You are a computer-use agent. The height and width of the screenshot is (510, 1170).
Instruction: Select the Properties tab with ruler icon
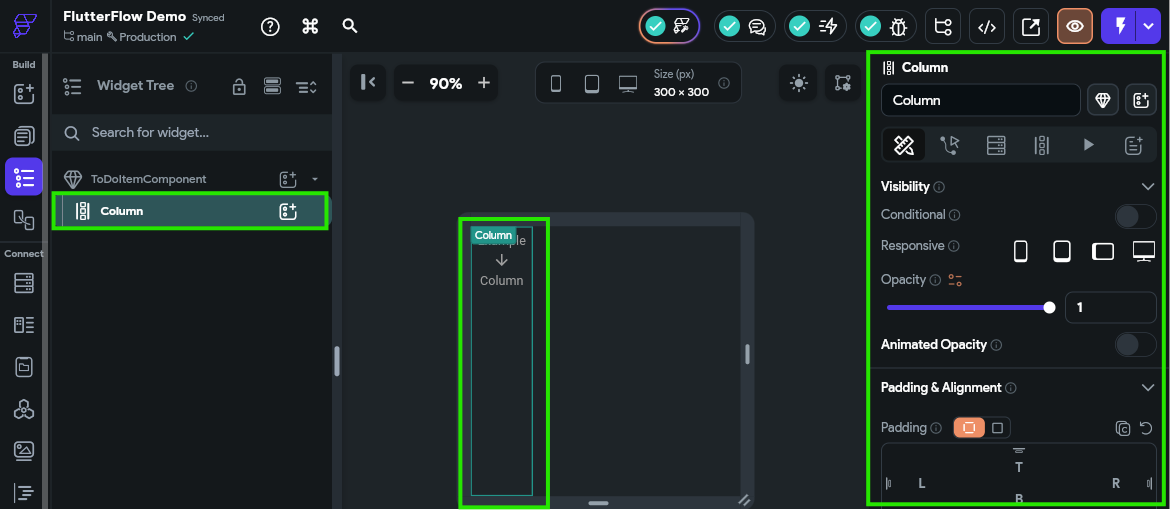click(904, 145)
